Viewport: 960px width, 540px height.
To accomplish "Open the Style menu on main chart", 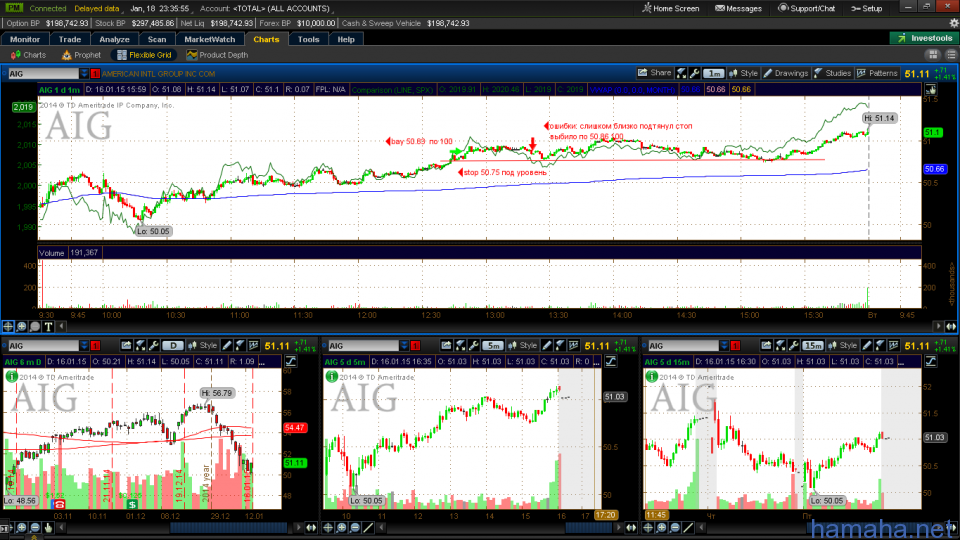I will [x=743, y=73].
